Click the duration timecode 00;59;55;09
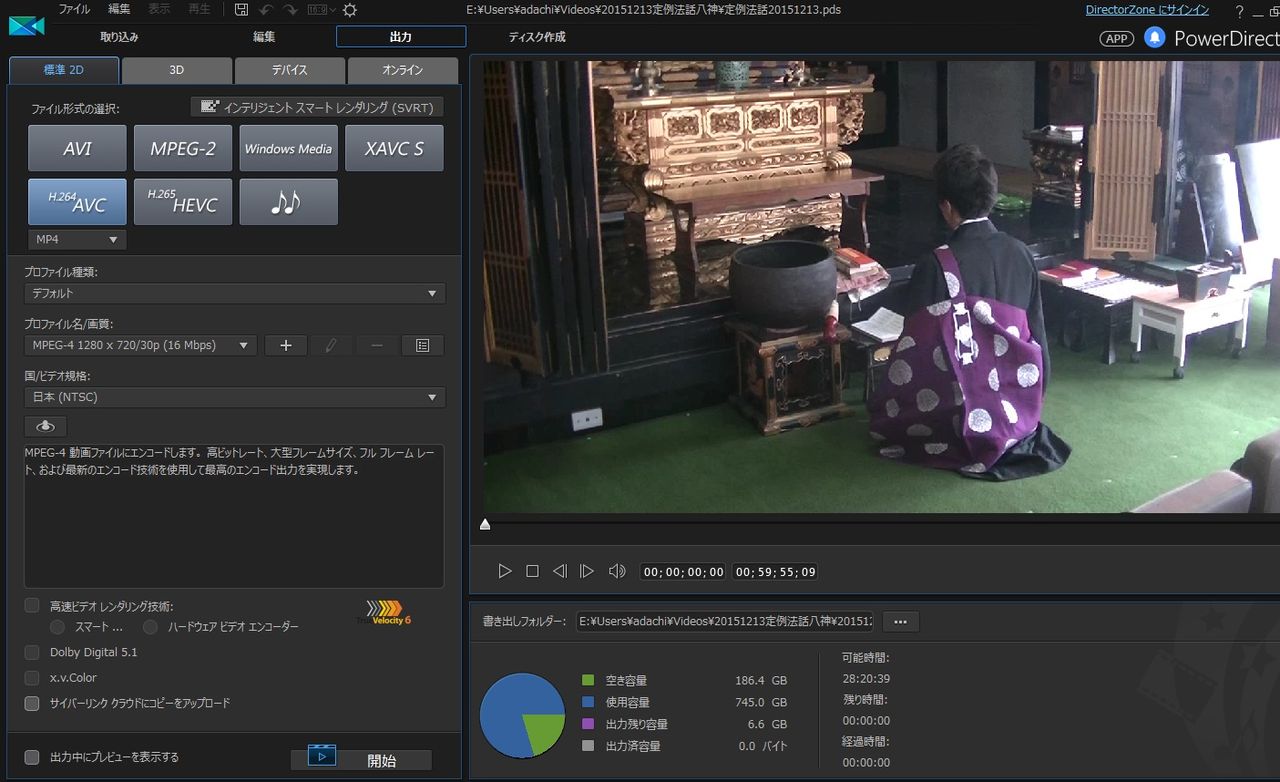The image size is (1280, 782). click(x=776, y=572)
